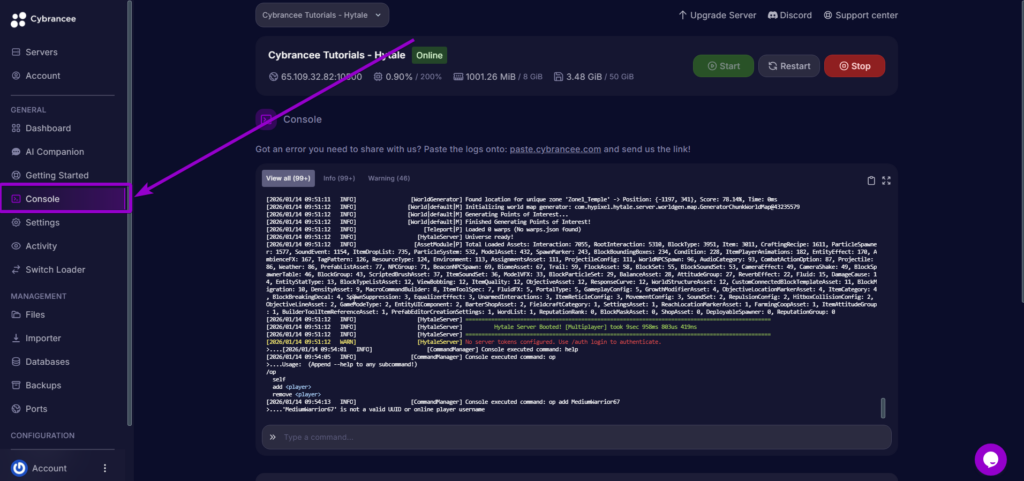
Task: Open Files from the sidebar
Action: (x=35, y=315)
